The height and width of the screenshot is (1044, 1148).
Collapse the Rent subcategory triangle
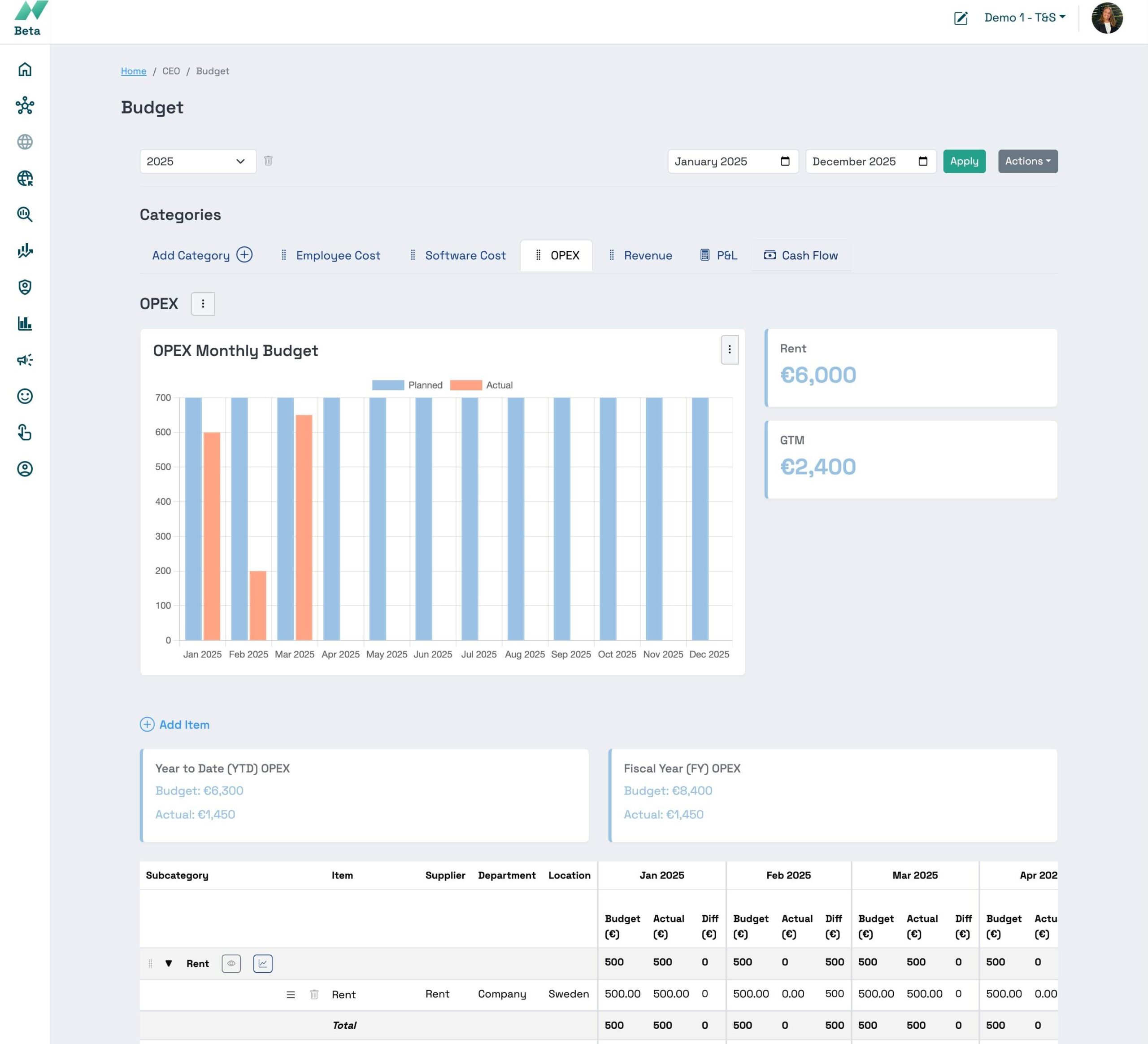pos(169,963)
